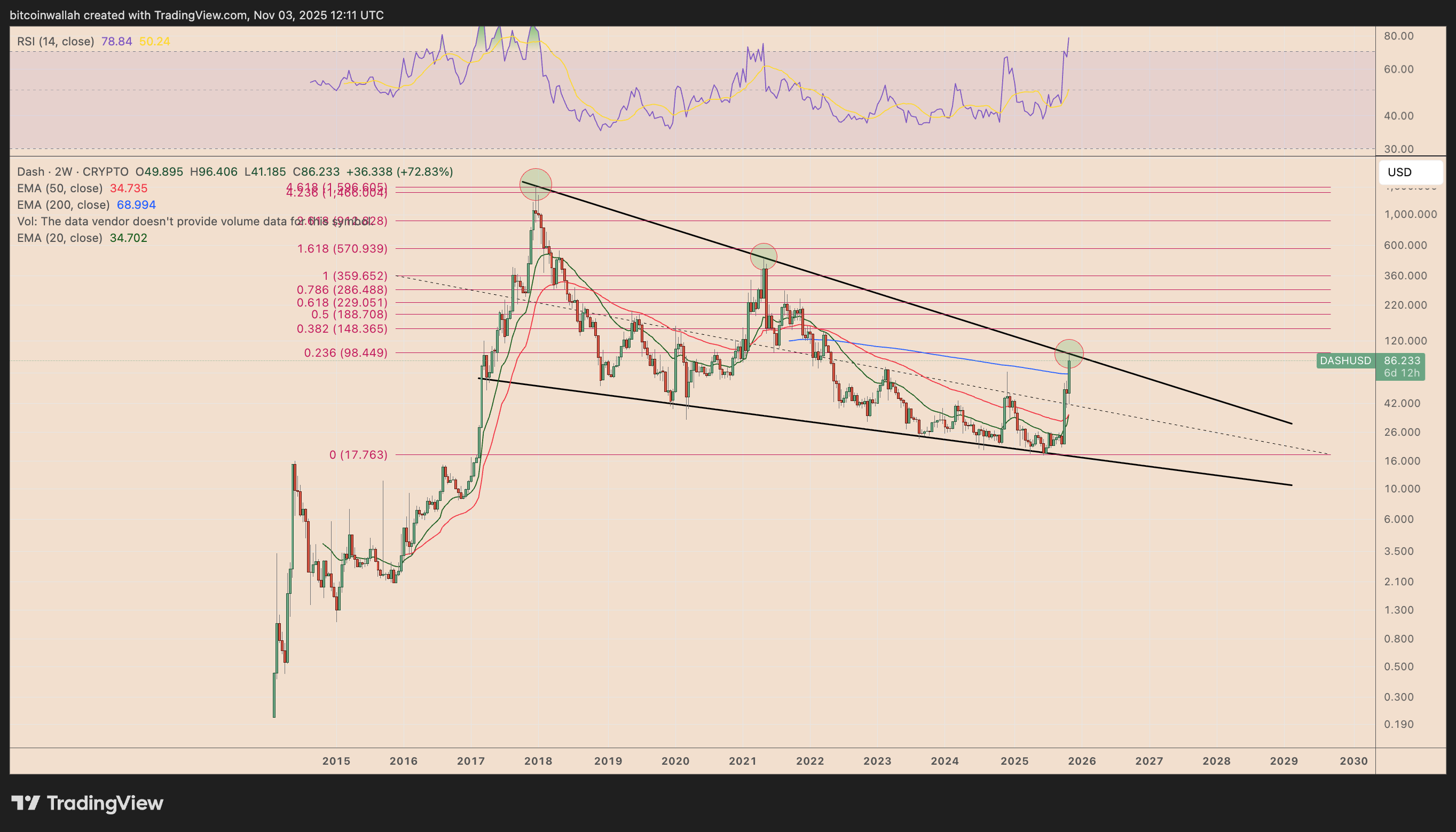Click the EMA (20, close) legend entry
This screenshot has height=832, width=1456.
[x=59, y=238]
